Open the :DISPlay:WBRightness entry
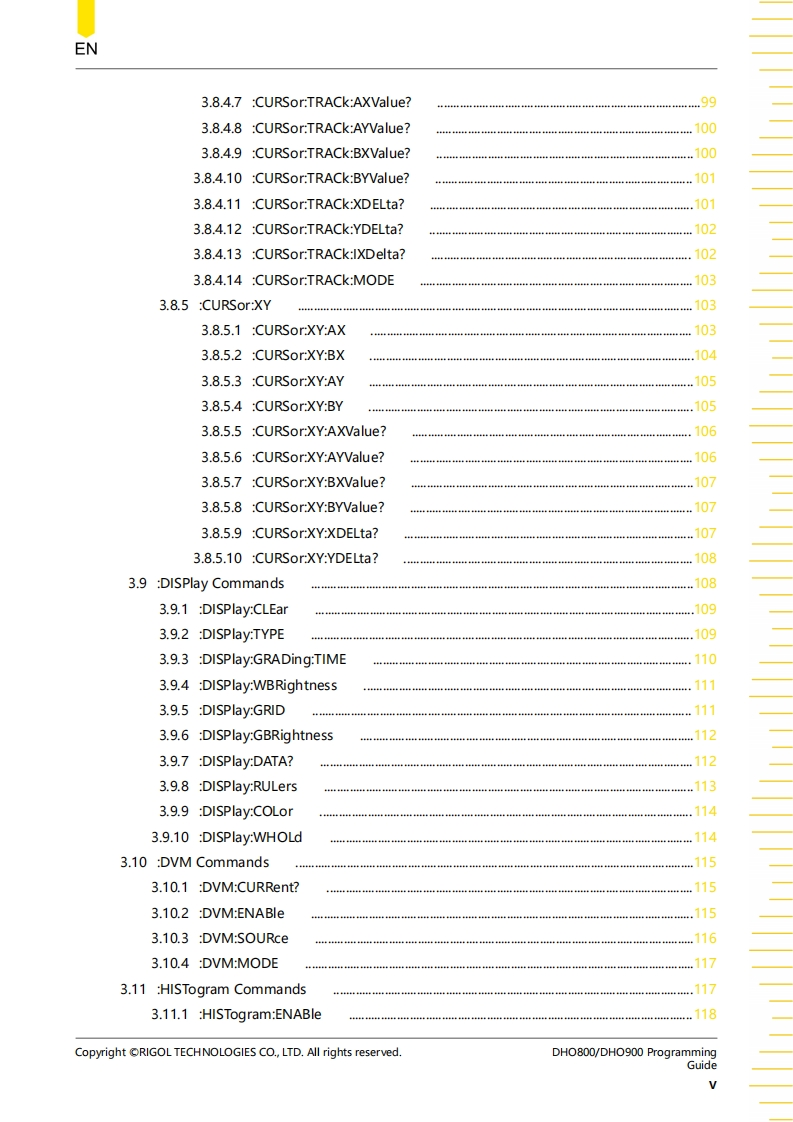 [x=267, y=685]
